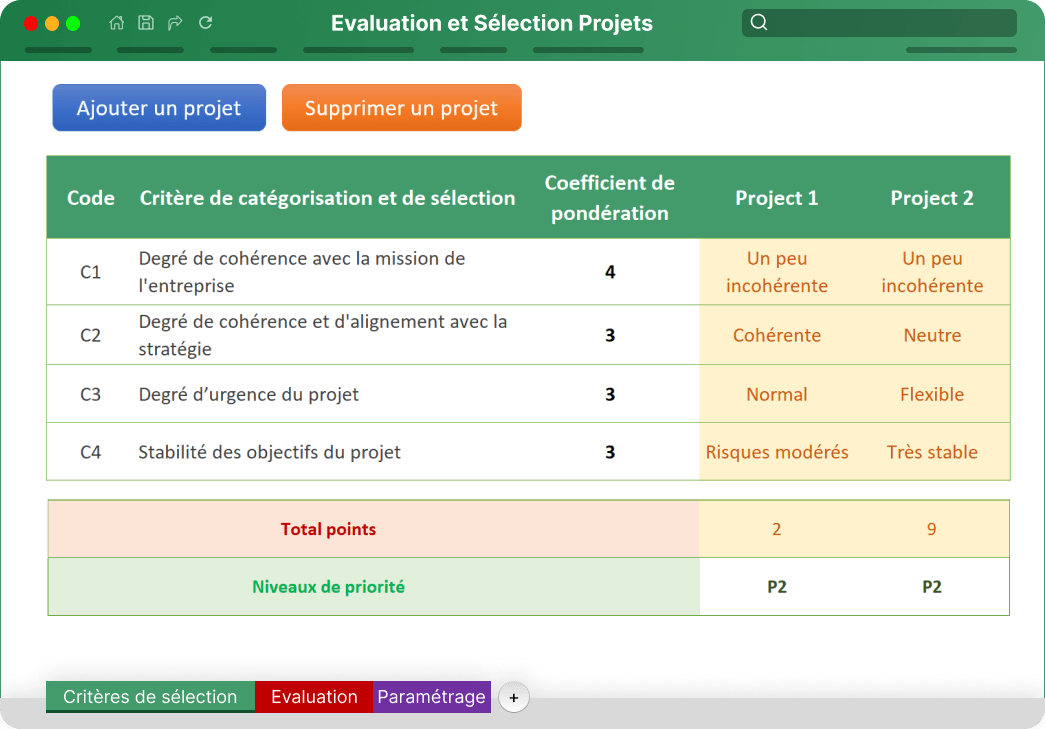The width and height of the screenshot is (1045, 729).
Task: Open the 'Très stable' dropdown for Project 2
Action: click(932, 452)
